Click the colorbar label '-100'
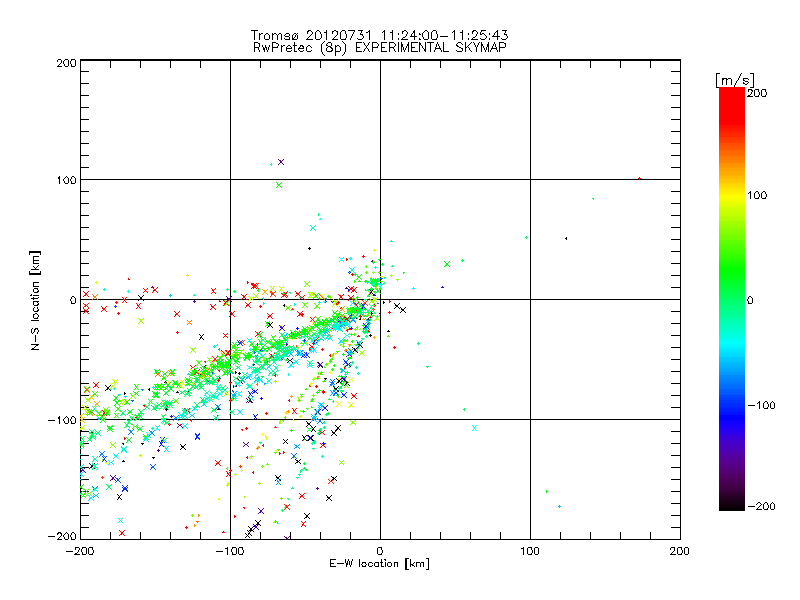Image resolution: width=800 pixels, height=600 pixels. click(761, 406)
